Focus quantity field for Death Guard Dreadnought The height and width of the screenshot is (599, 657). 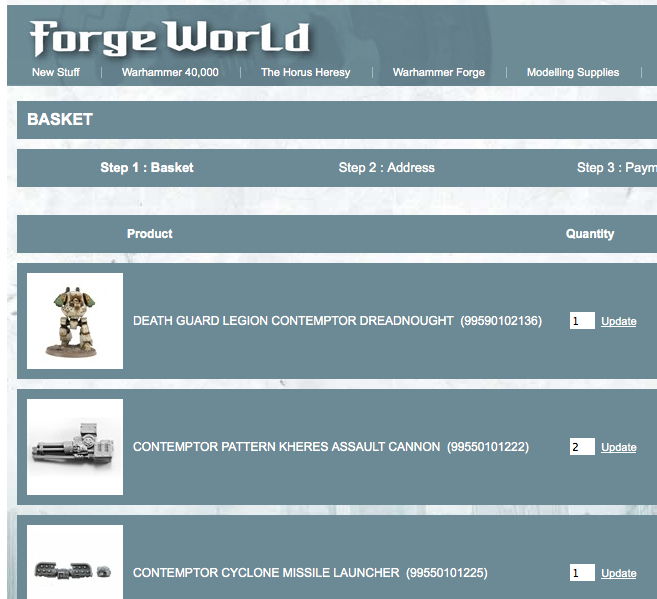click(582, 321)
